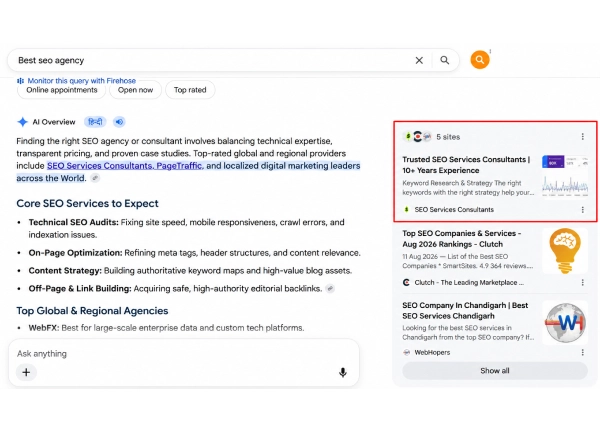Click the listen speaker icon beside AI Overview

pos(119,122)
